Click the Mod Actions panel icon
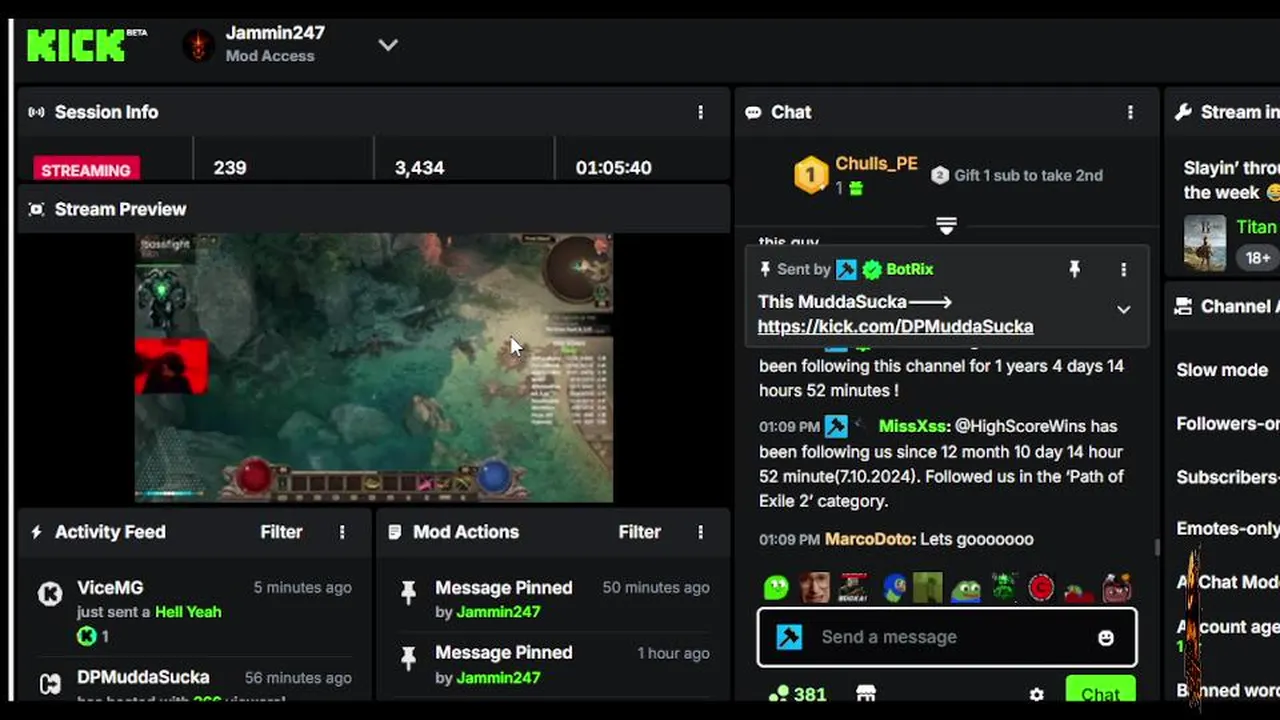Viewport: 1280px width, 720px height. (395, 532)
